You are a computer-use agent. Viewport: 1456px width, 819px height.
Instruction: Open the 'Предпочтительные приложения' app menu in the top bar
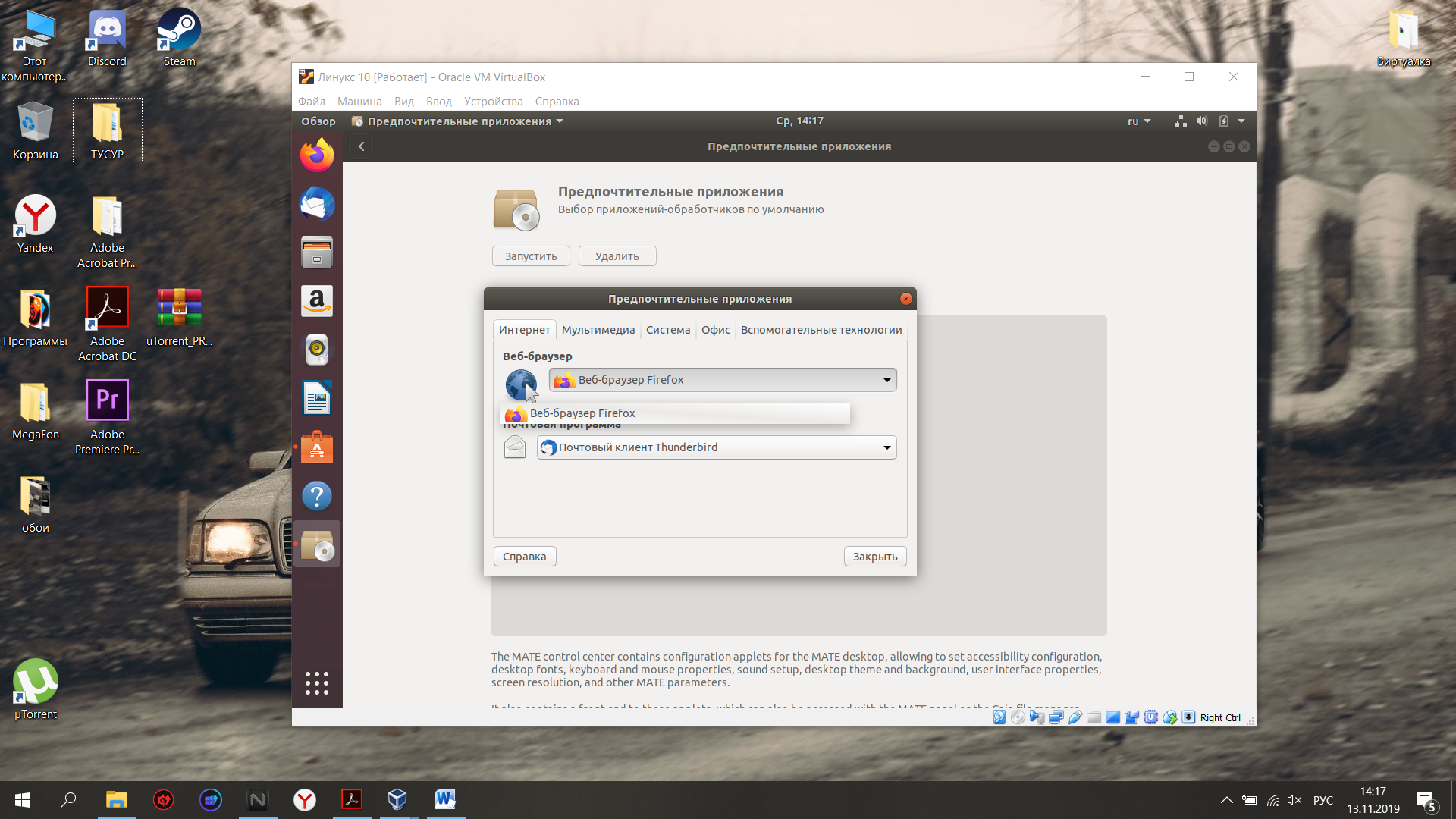(458, 121)
